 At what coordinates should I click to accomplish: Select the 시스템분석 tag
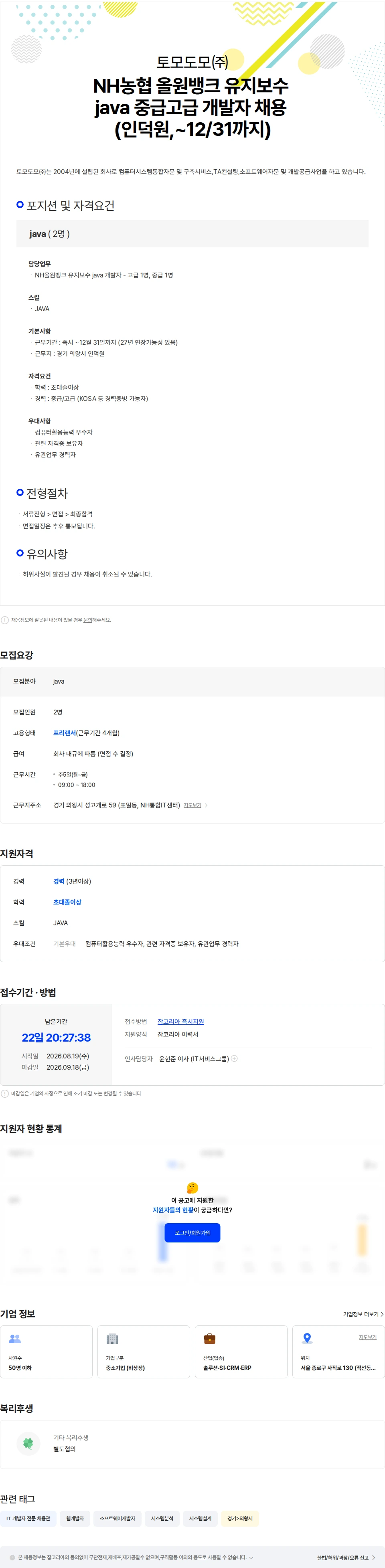coord(162,1519)
